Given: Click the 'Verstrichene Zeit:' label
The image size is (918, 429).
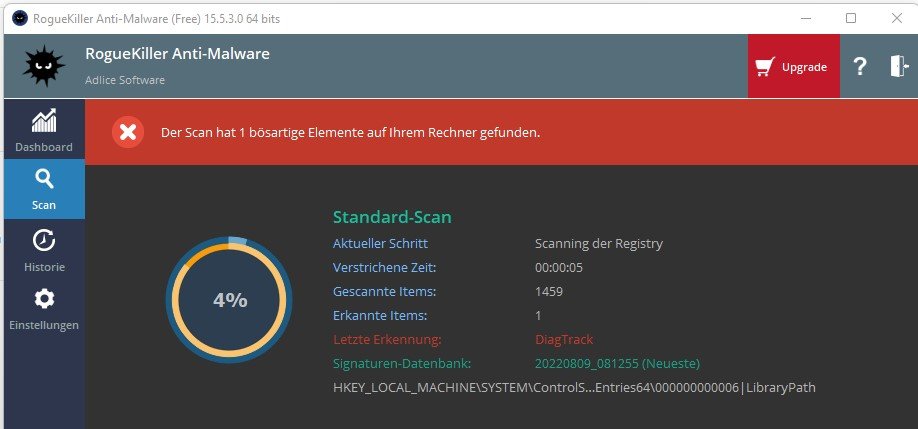Looking at the screenshot, I should point(385,268).
